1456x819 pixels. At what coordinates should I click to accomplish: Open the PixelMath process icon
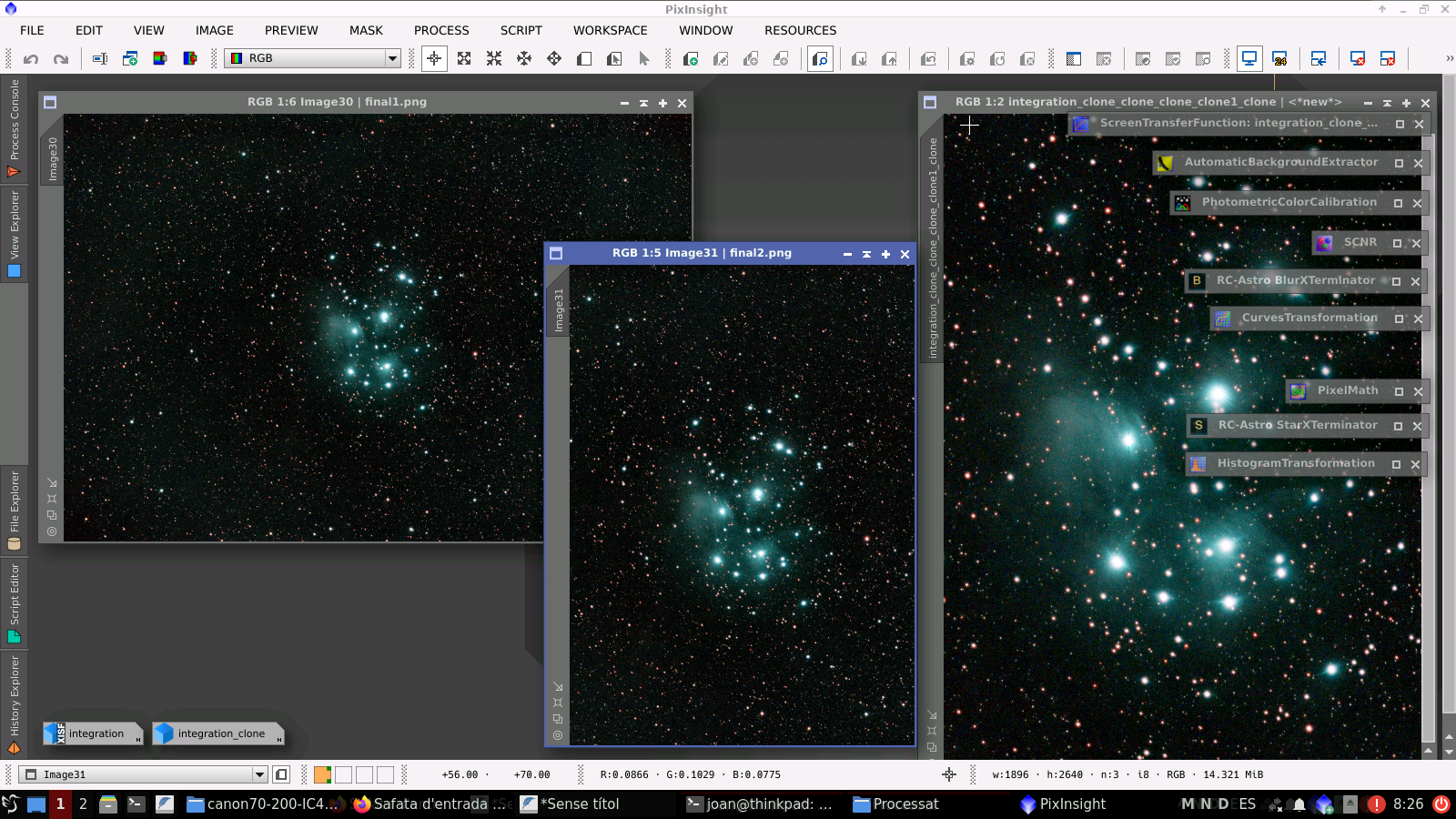pos(1347,390)
